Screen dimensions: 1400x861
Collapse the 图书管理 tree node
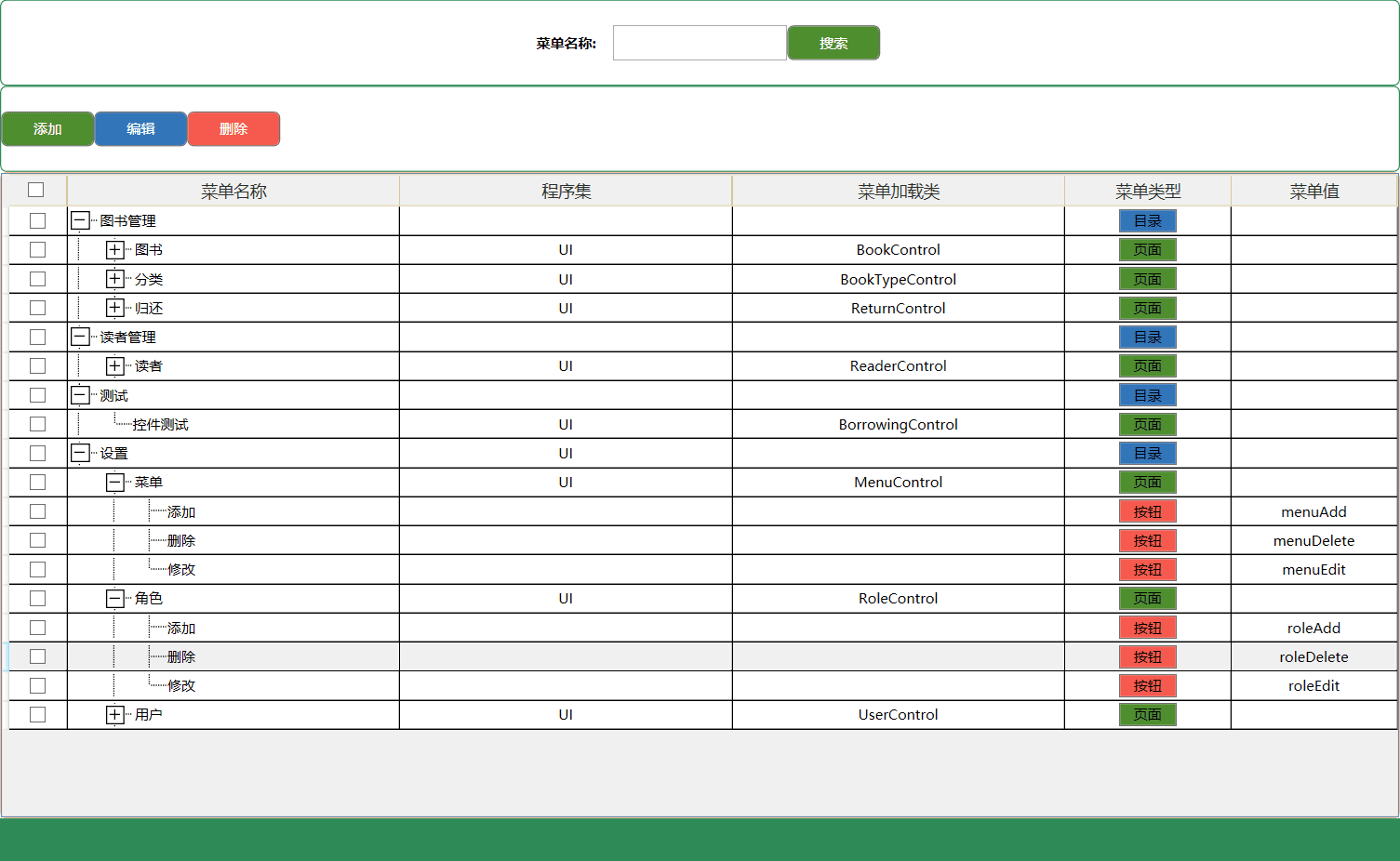80,220
